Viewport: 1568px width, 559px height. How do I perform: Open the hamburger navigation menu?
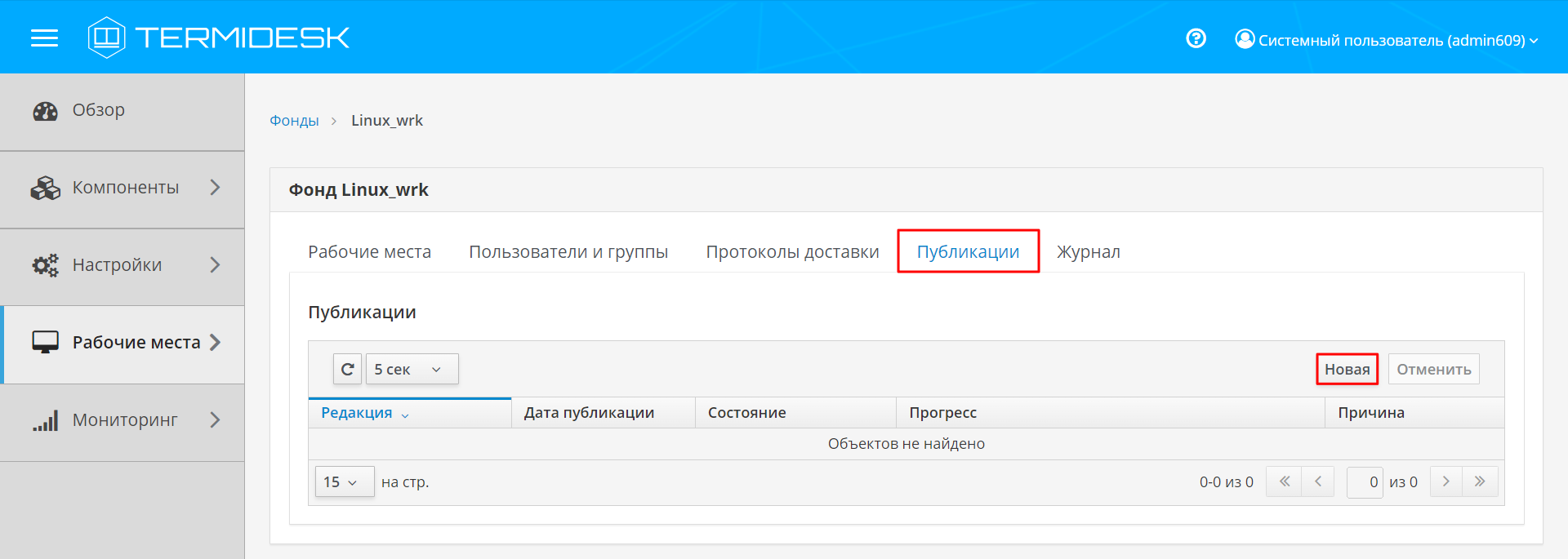[44, 38]
